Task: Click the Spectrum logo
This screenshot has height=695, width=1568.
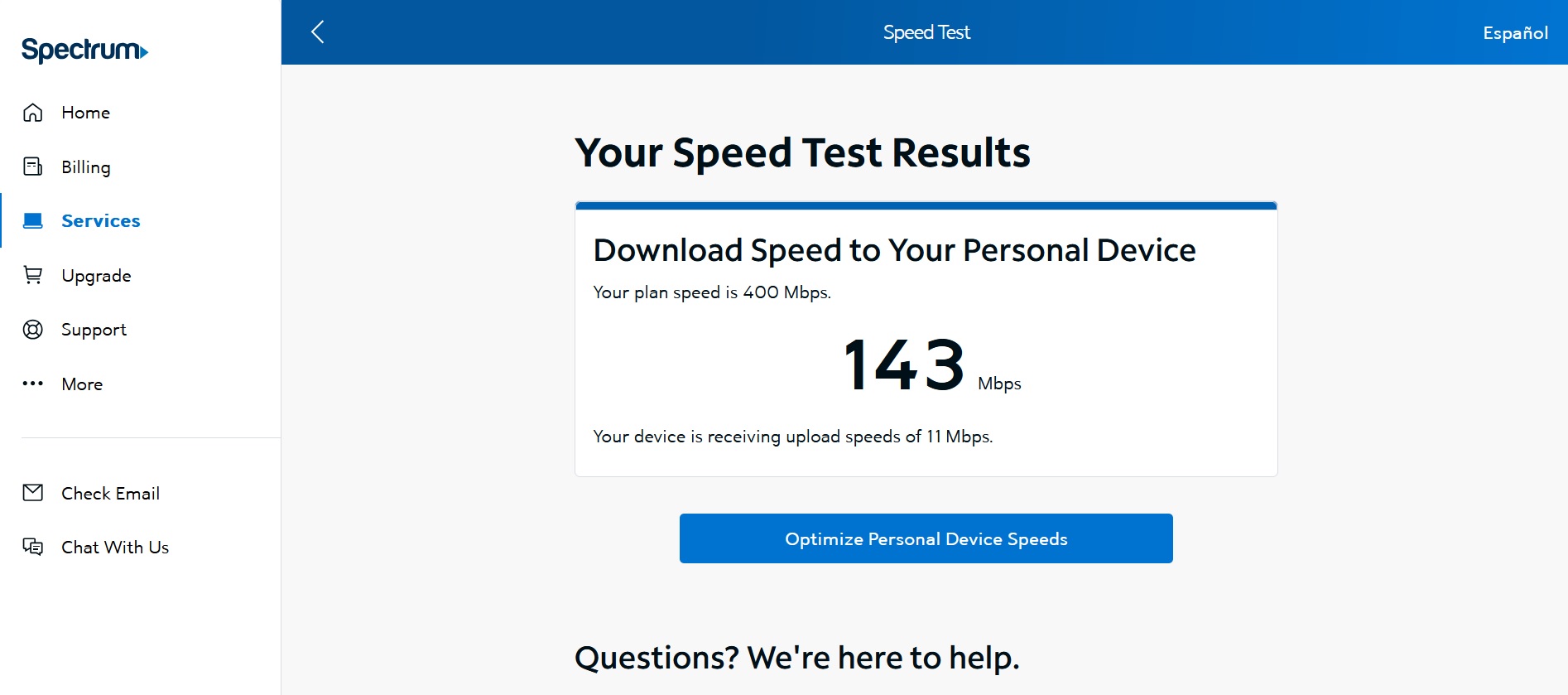Action: [84, 51]
